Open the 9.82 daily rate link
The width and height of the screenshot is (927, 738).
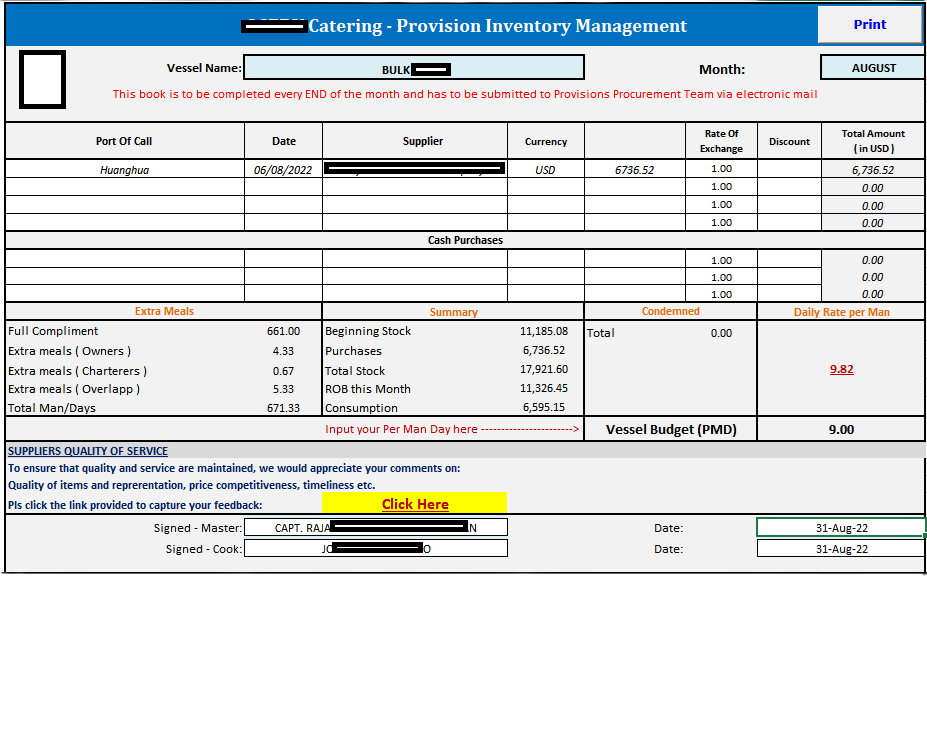coord(841,369)
